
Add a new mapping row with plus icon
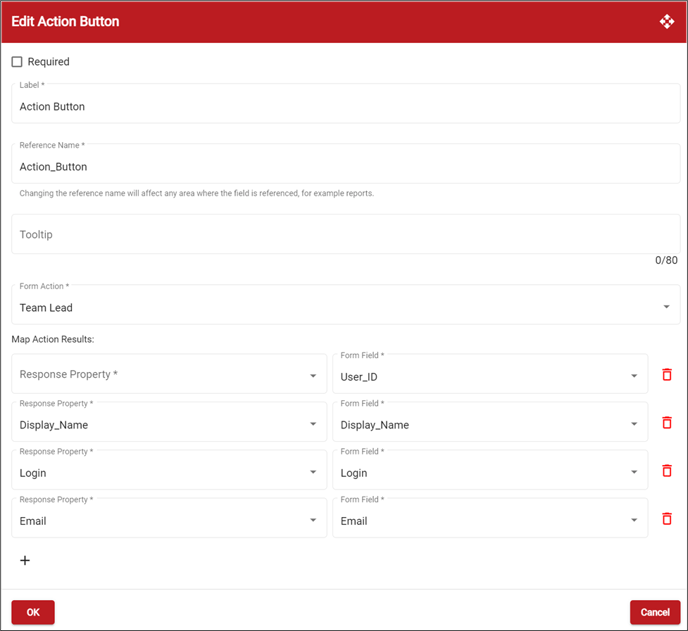click(25, 560)
